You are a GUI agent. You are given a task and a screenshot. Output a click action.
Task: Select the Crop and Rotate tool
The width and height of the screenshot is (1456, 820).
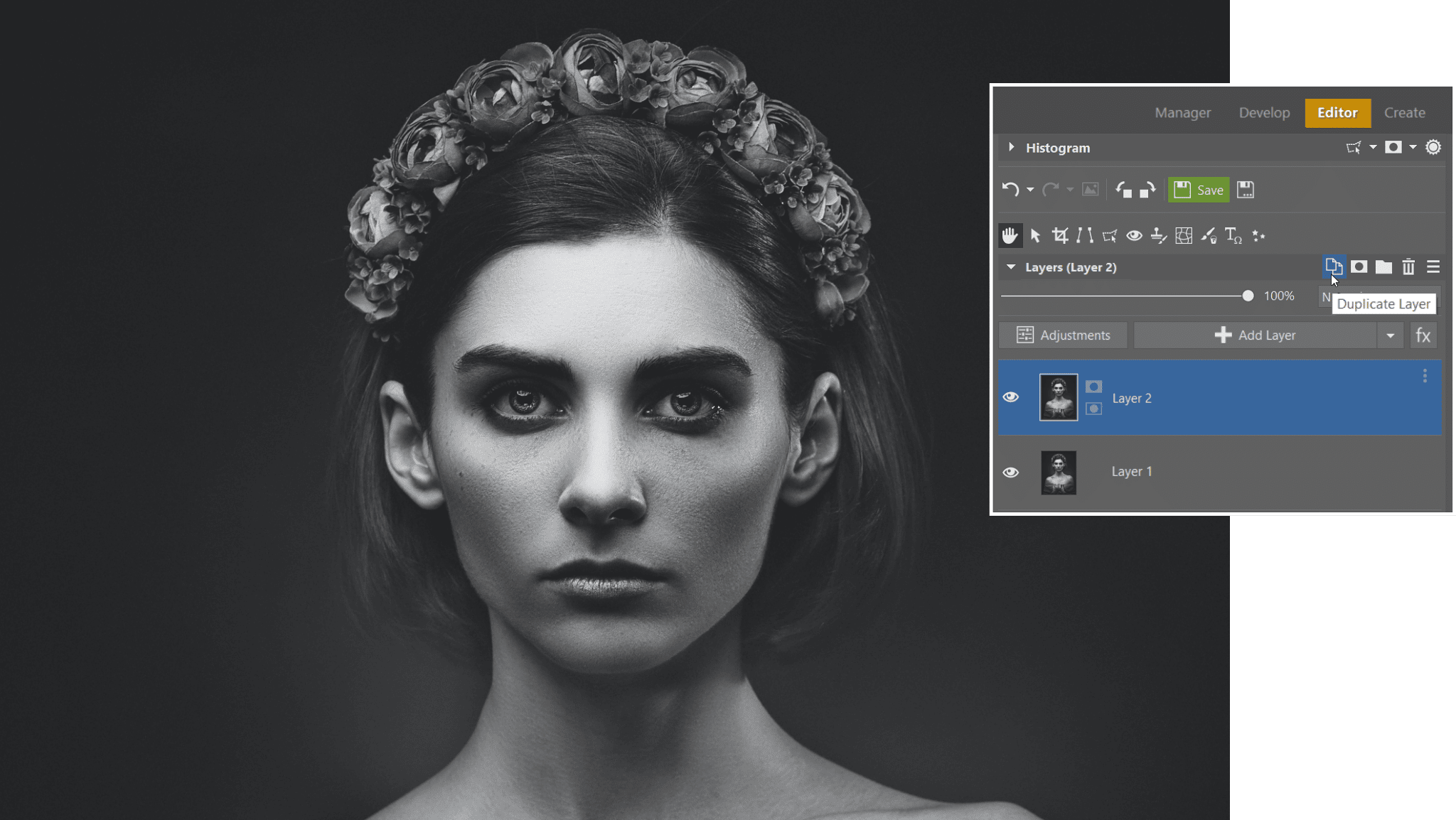(x=1060, y=236)
